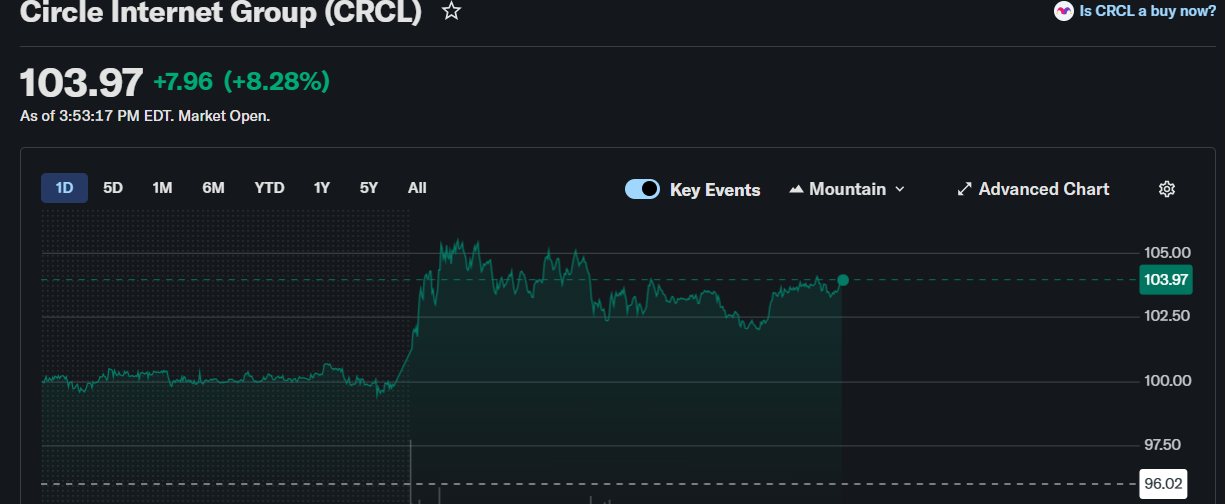Choose the 6M time range
The width and height of the screenshot is (1225, 504).
tap(213, 188)
